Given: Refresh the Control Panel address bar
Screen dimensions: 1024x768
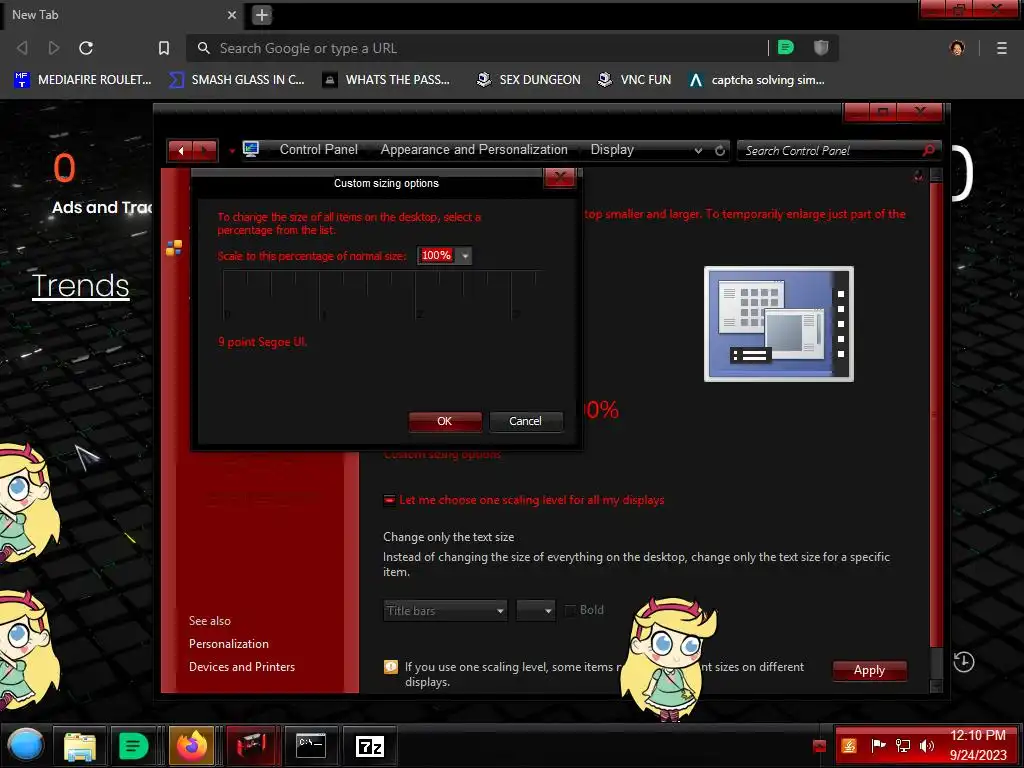Looking at the screenshot, I should (720, 150).
